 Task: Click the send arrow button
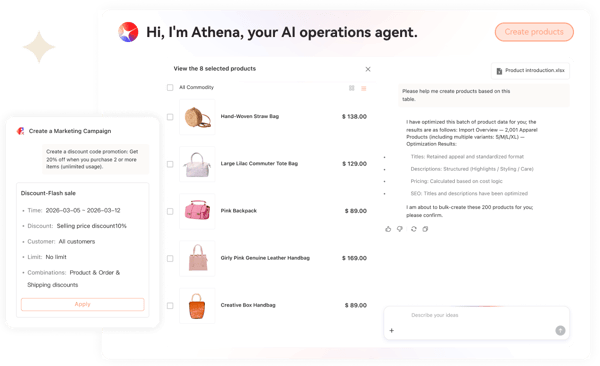560,330
